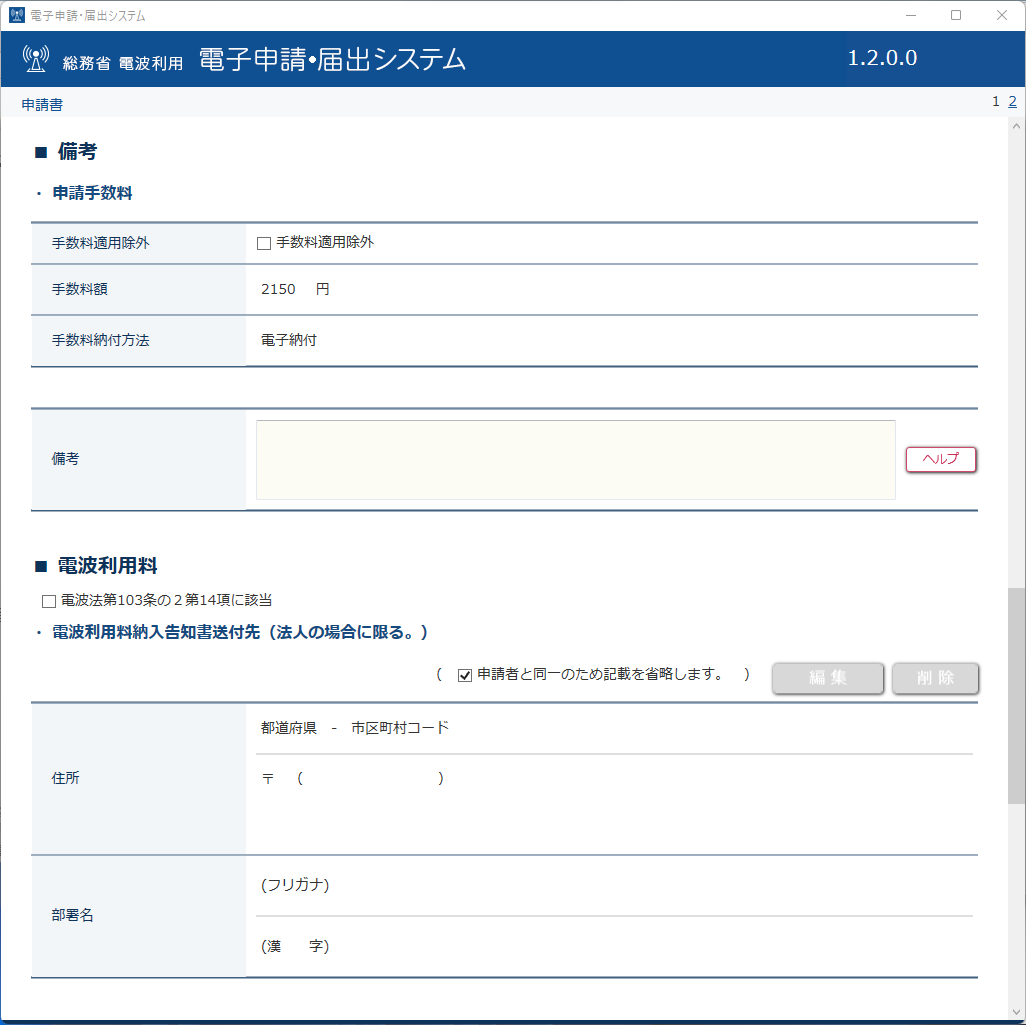
Task: Click the 削除 button
Action: [x=935, y=677]
